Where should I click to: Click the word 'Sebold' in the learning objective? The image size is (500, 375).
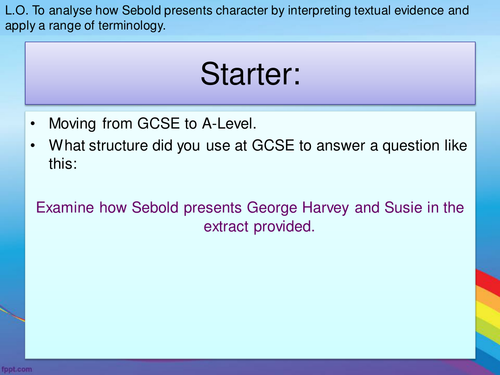pos(141,10)
